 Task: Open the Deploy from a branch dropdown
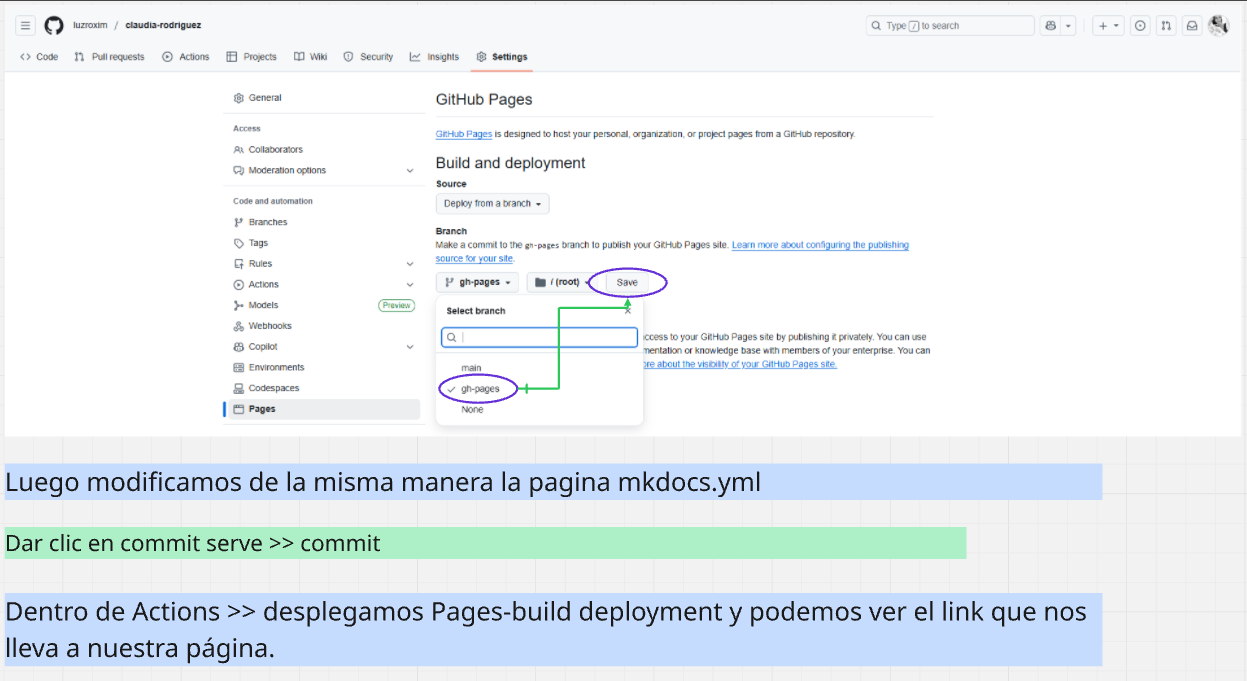[492, 204]
